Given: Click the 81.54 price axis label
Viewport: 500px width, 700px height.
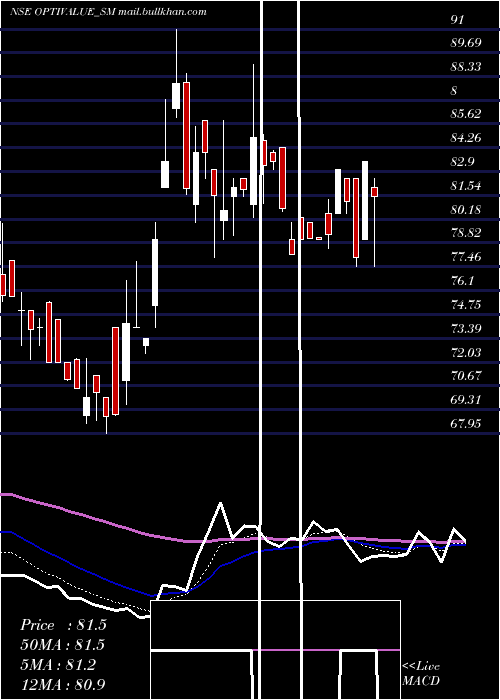Looking at the screenshot, I should pyautogui.click(x=466, y=186).
